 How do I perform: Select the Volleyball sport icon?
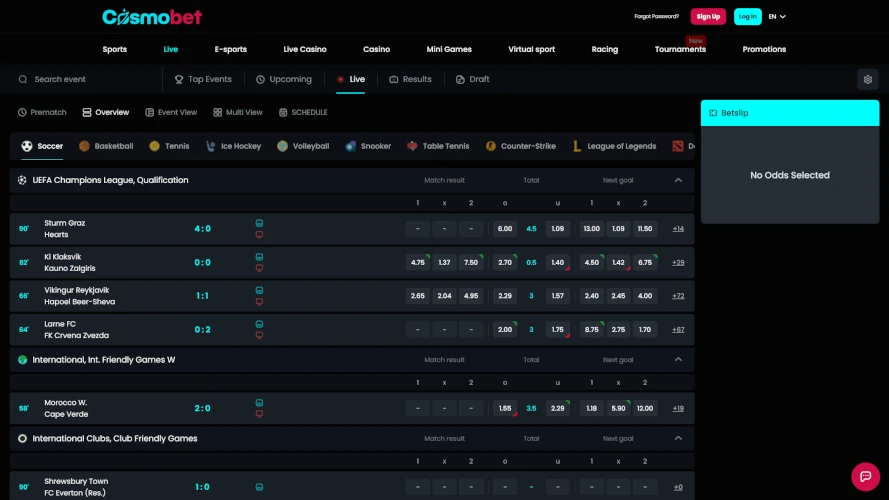click(282, 146)
